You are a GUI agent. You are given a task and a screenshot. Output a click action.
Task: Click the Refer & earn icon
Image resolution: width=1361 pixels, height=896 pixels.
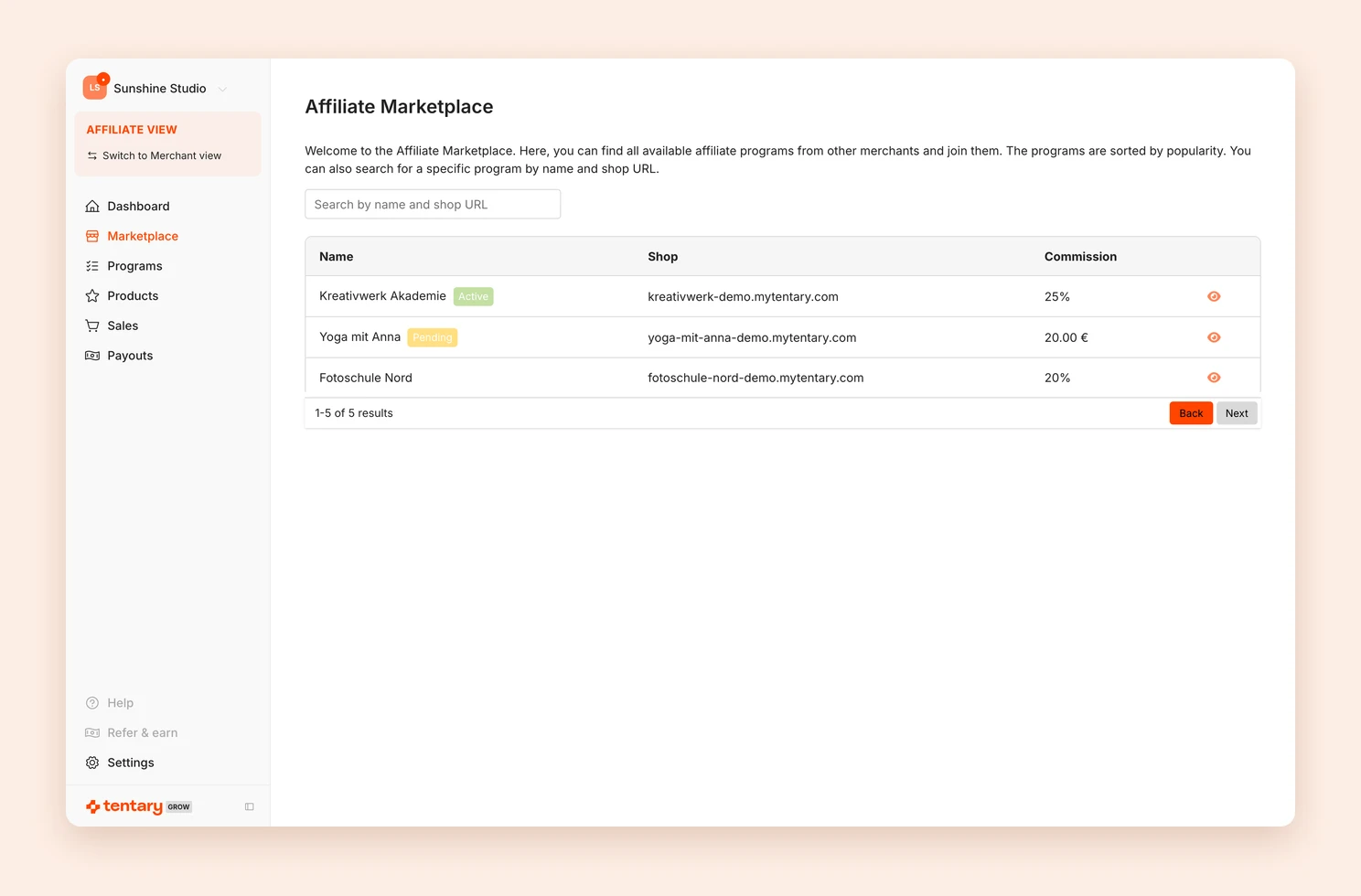92,733
